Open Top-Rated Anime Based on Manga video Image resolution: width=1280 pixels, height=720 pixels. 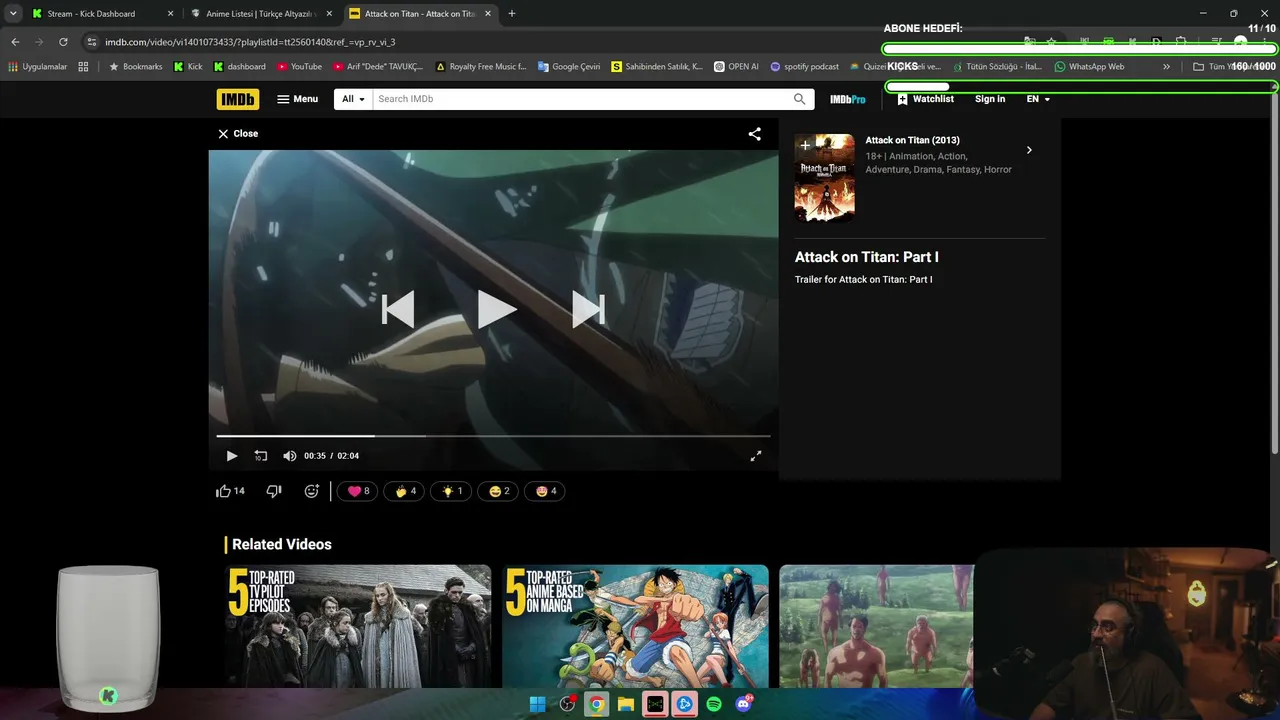coord(635,626)
